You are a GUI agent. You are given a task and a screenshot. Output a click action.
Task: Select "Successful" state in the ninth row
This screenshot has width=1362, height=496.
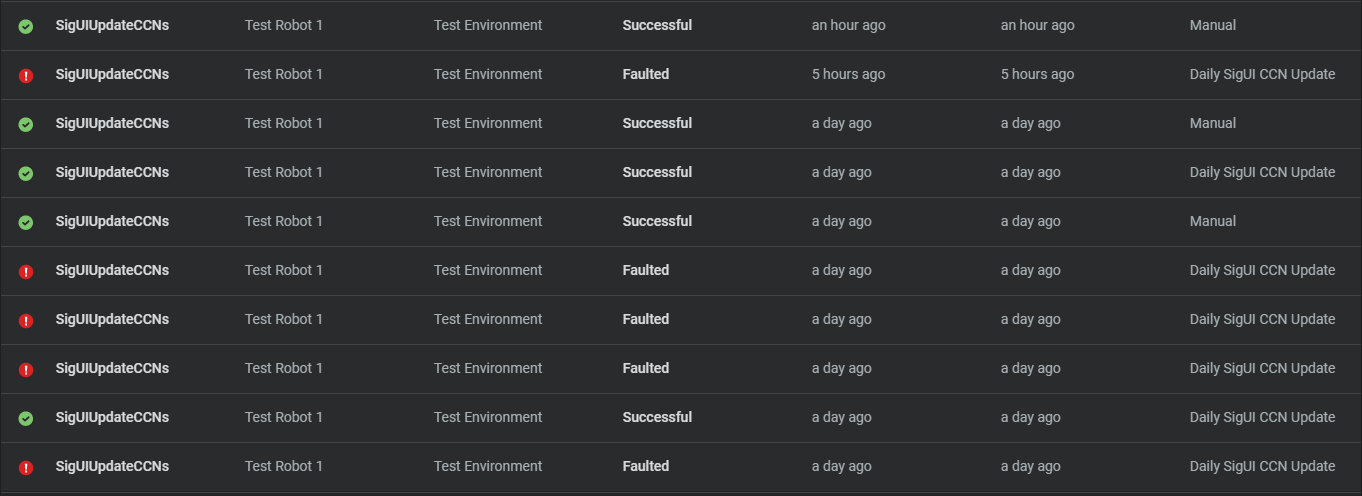[656, 417]
